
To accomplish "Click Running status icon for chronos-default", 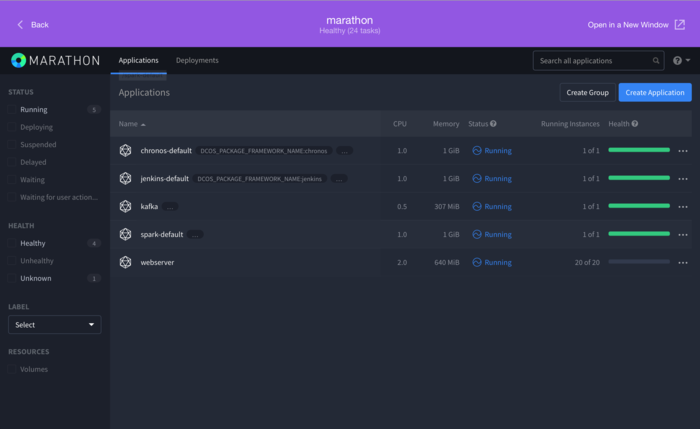I will click(x=477, y=150).
